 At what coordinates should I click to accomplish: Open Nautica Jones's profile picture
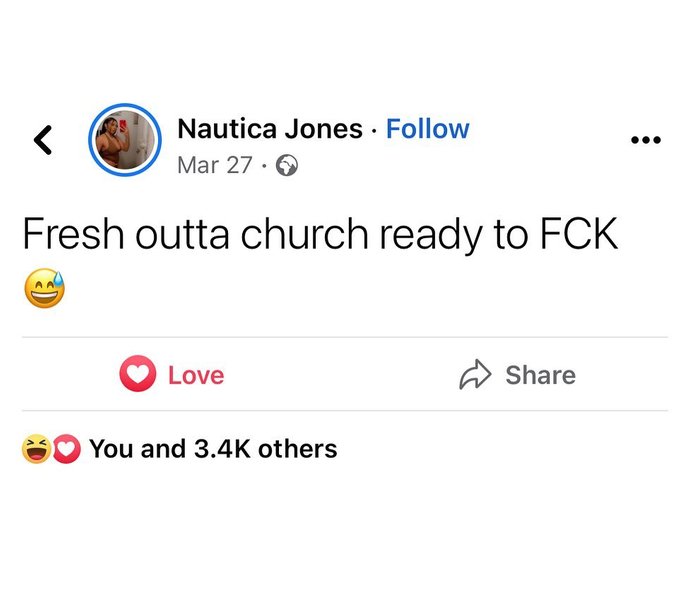click(x=126, y=138)
